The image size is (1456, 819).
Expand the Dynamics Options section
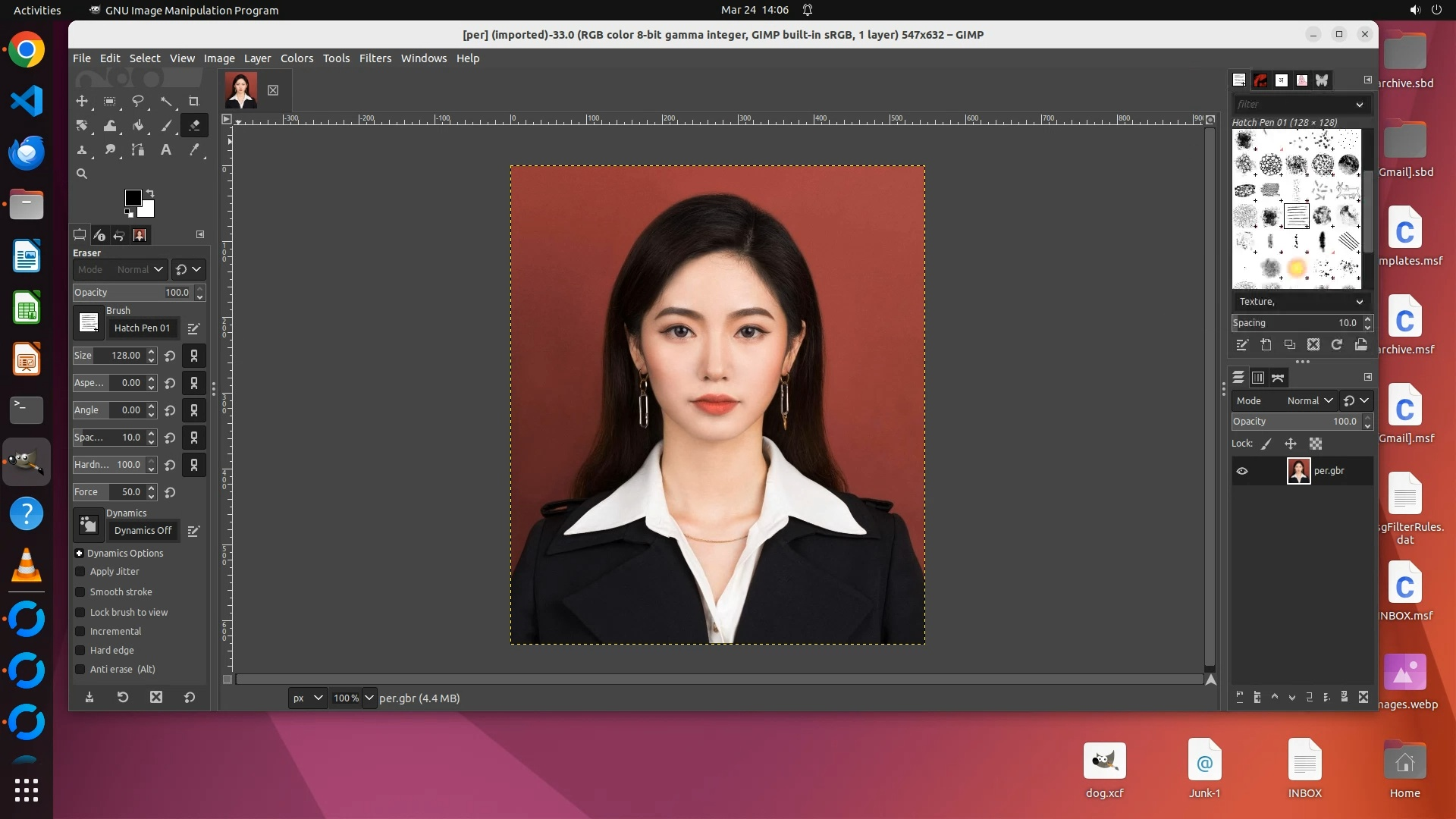tap(79, 554)
